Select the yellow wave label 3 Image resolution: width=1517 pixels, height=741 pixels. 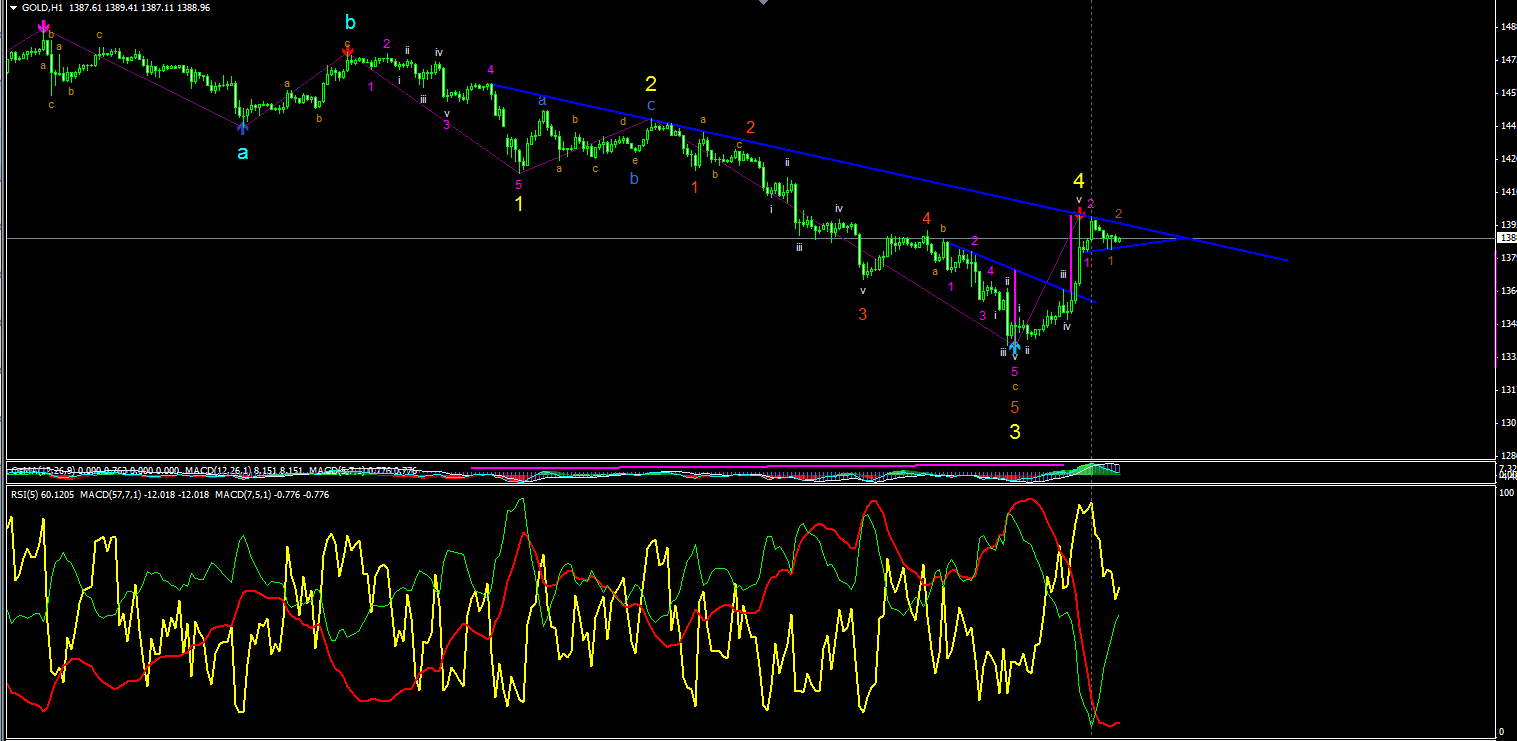point(1015,432)
